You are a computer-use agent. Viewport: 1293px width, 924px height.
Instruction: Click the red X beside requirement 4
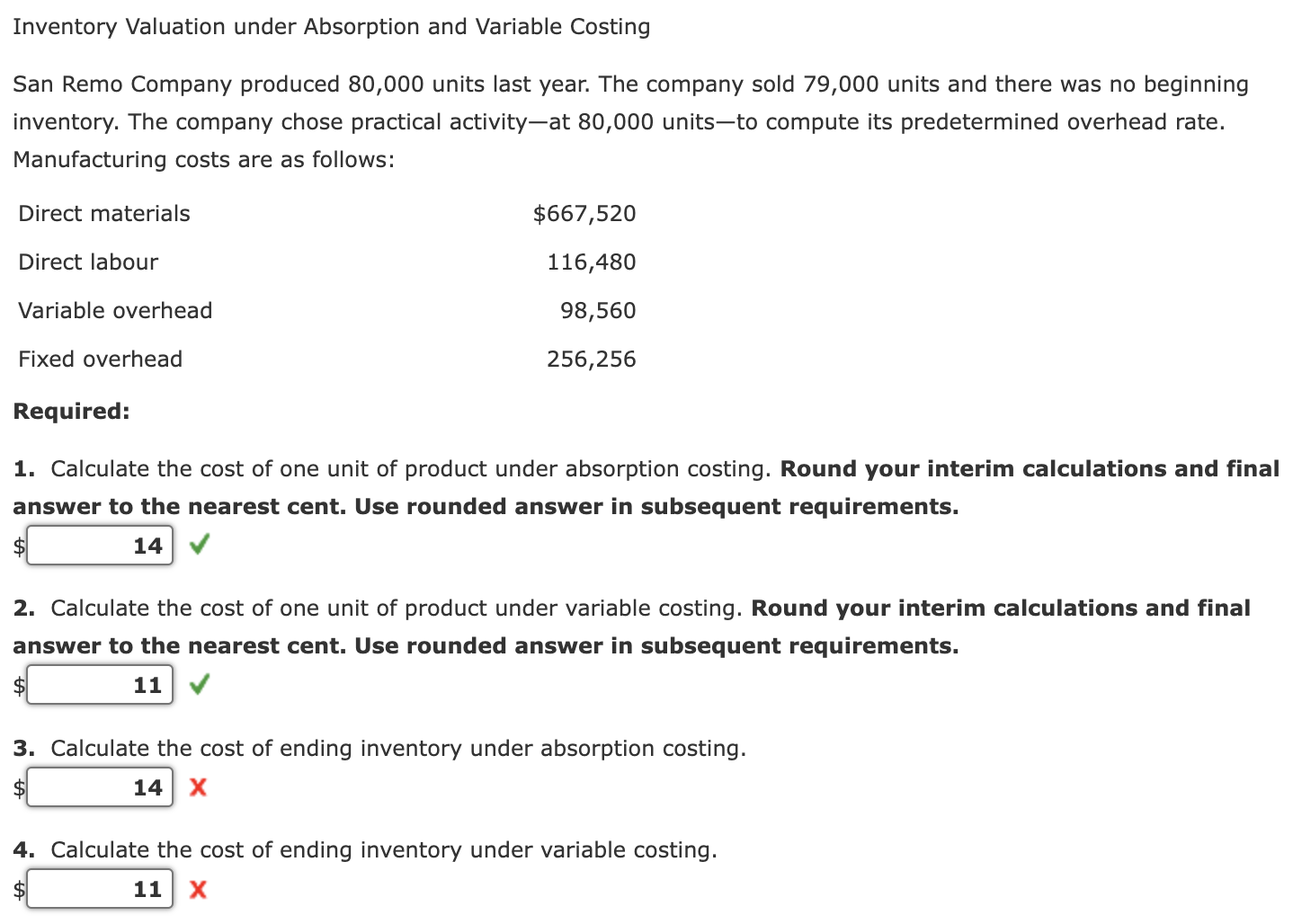198,890
